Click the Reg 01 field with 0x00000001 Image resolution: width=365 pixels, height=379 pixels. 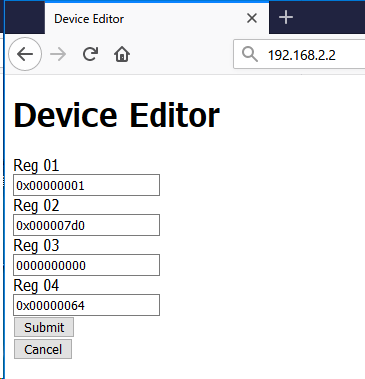(x=86, y=185)
